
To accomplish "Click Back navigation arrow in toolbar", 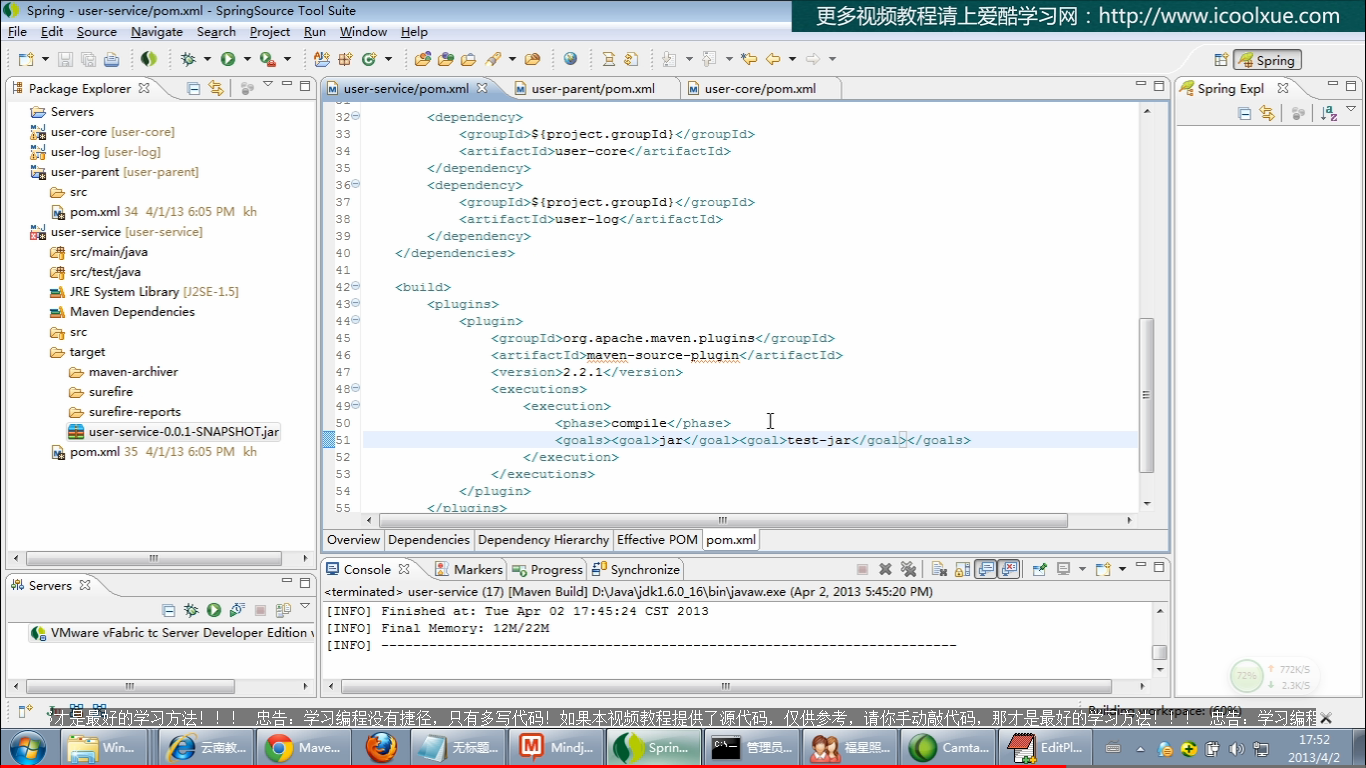I will (771, 60).
